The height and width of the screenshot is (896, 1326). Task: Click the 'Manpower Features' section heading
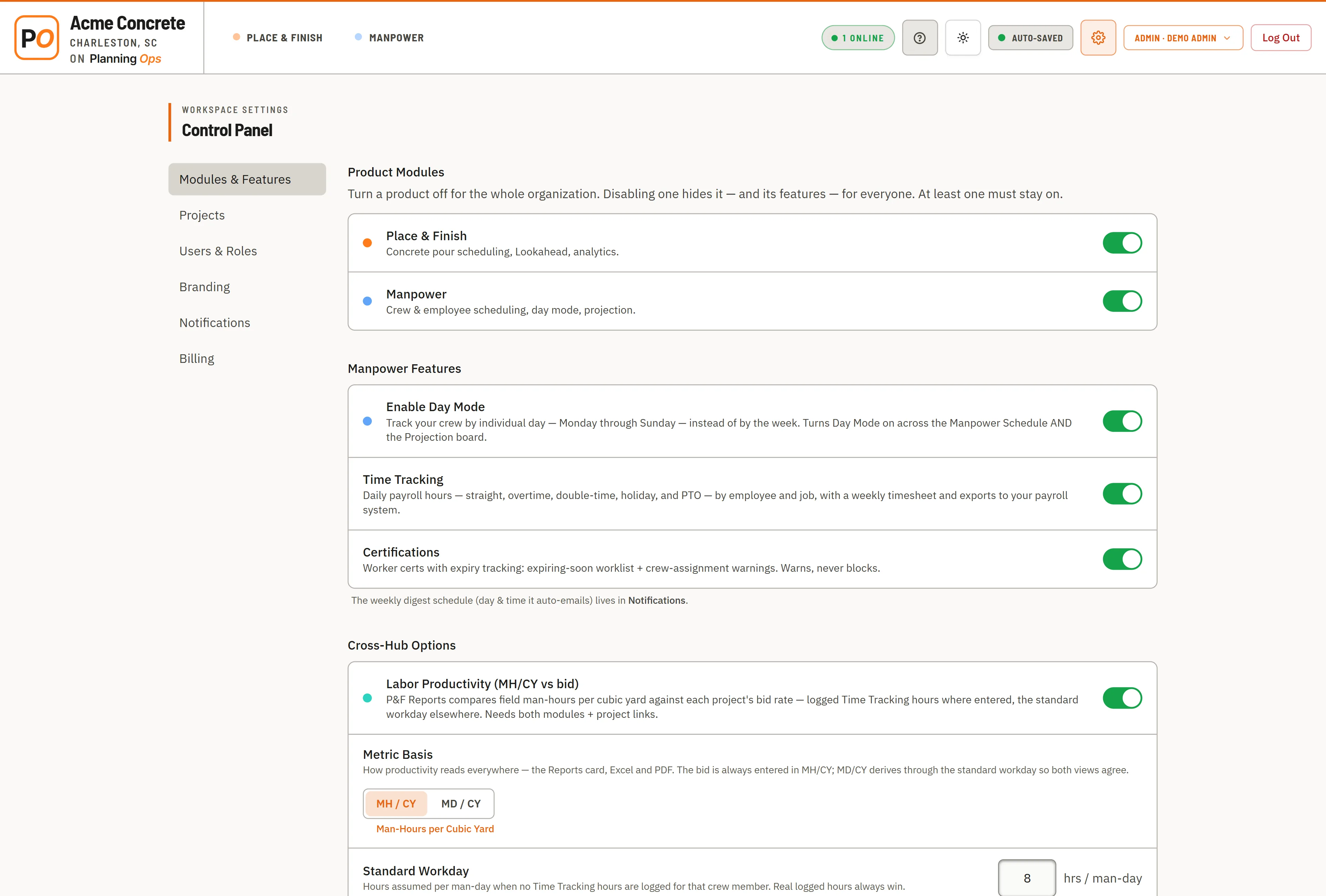(x=404, y=369)
